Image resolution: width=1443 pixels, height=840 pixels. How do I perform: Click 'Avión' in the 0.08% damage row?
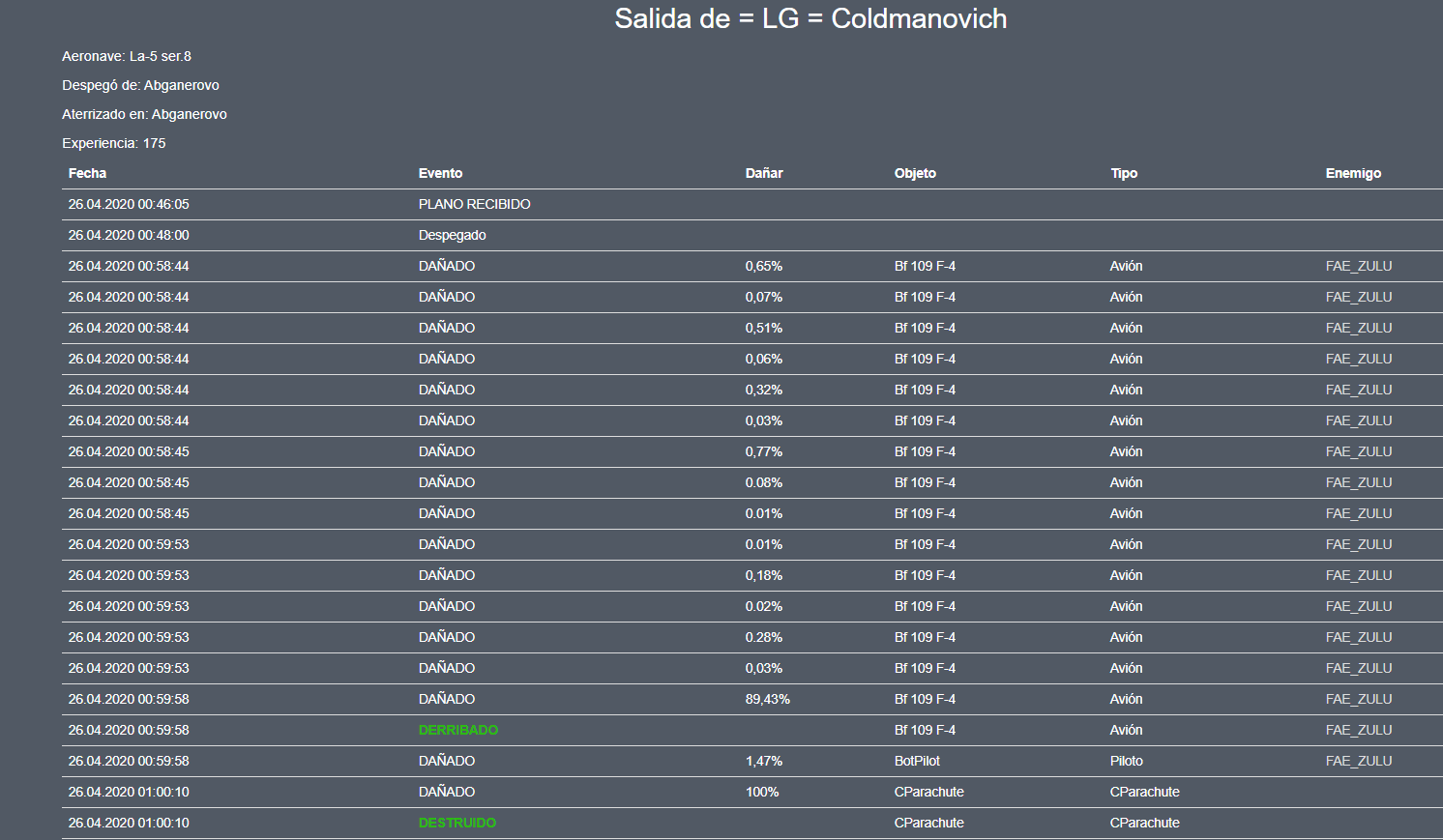1127,482
